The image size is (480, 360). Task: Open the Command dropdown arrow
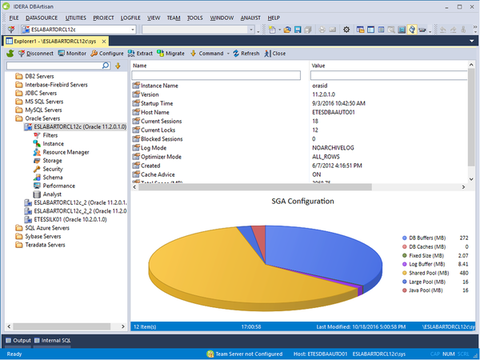(228, 53)
